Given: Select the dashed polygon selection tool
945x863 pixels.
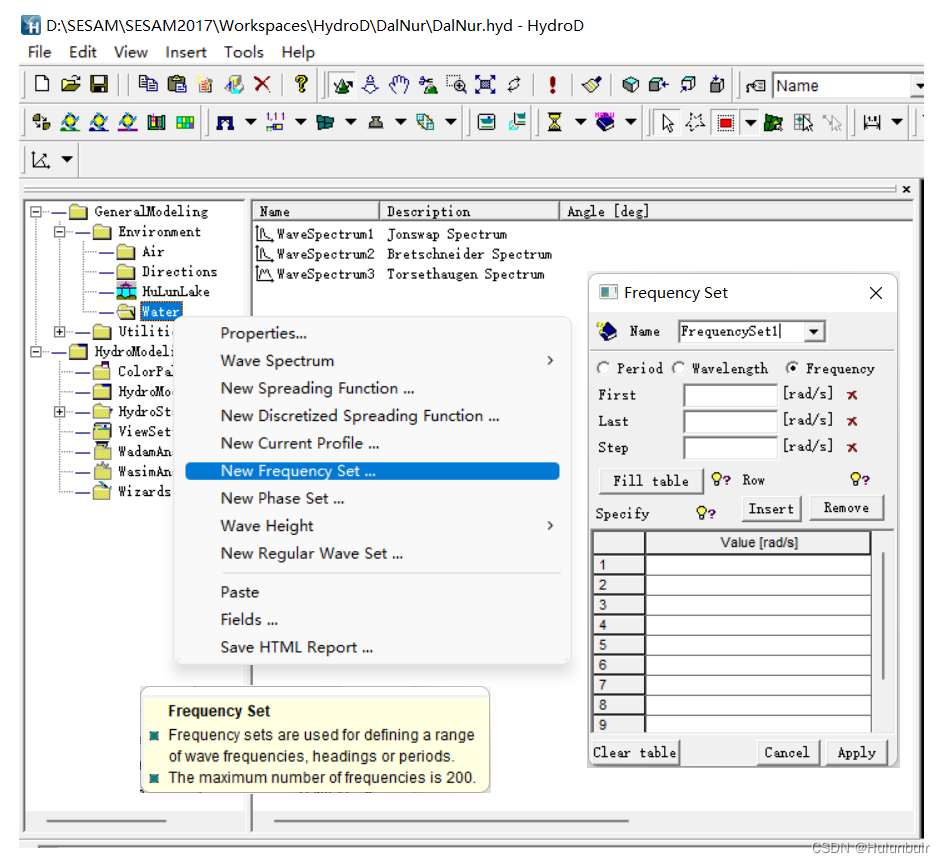Looking at the screenshot, I should coord(695,123).
